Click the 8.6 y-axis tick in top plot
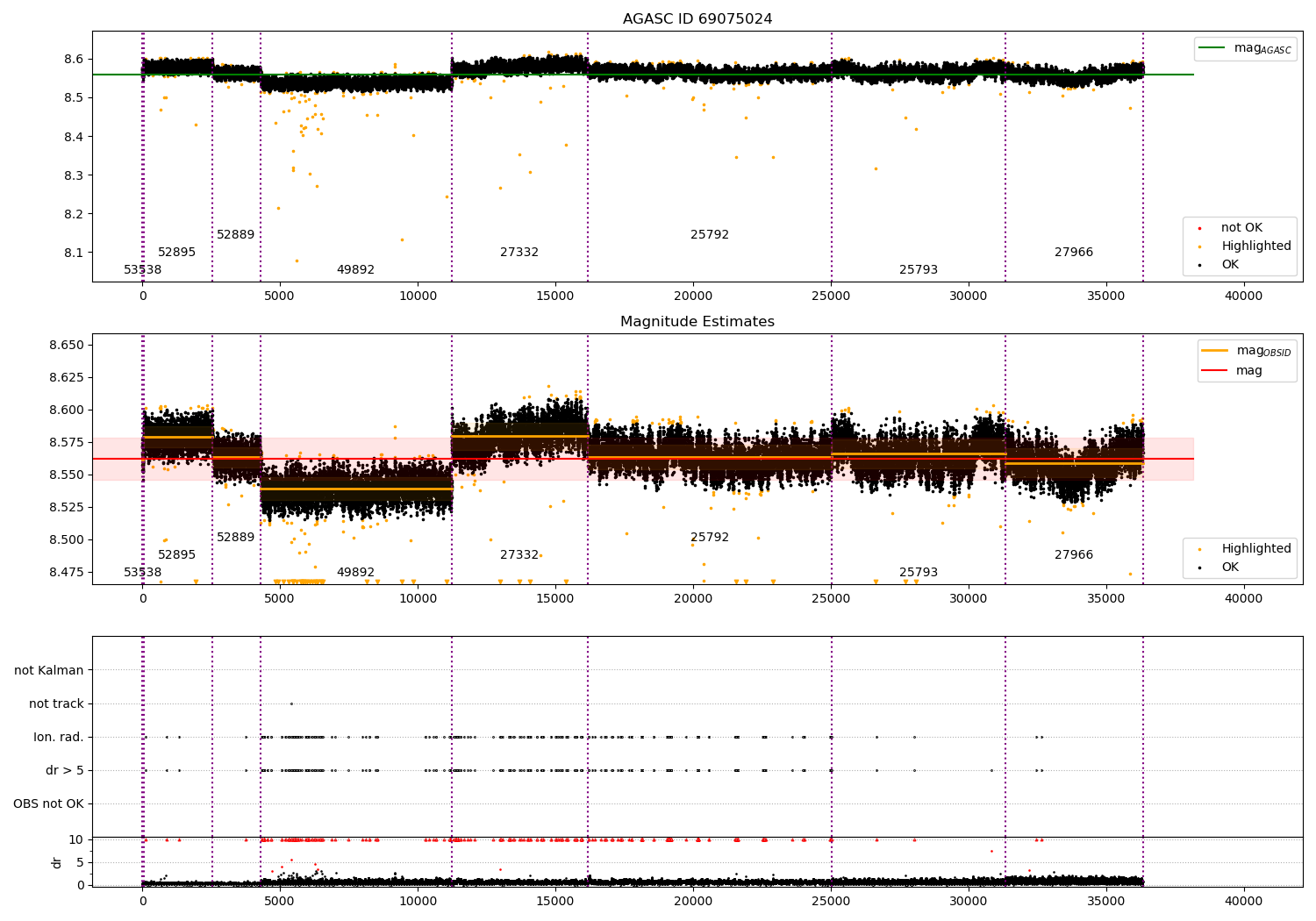This screenshot has height=921, width=1316. click(74, 60)
